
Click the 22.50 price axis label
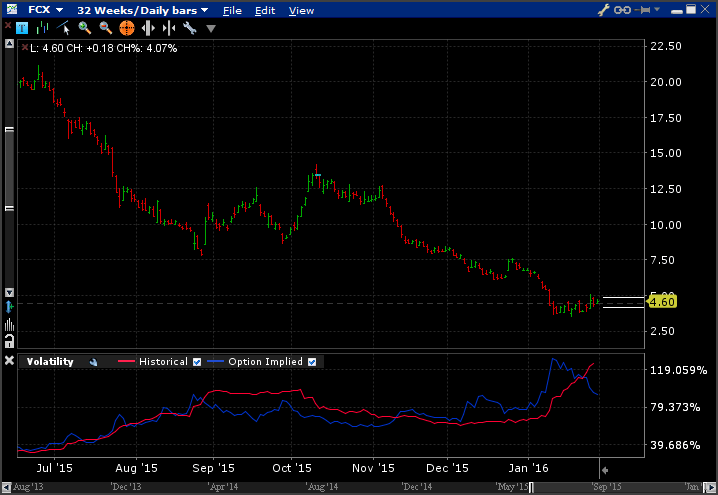point(666,46)
